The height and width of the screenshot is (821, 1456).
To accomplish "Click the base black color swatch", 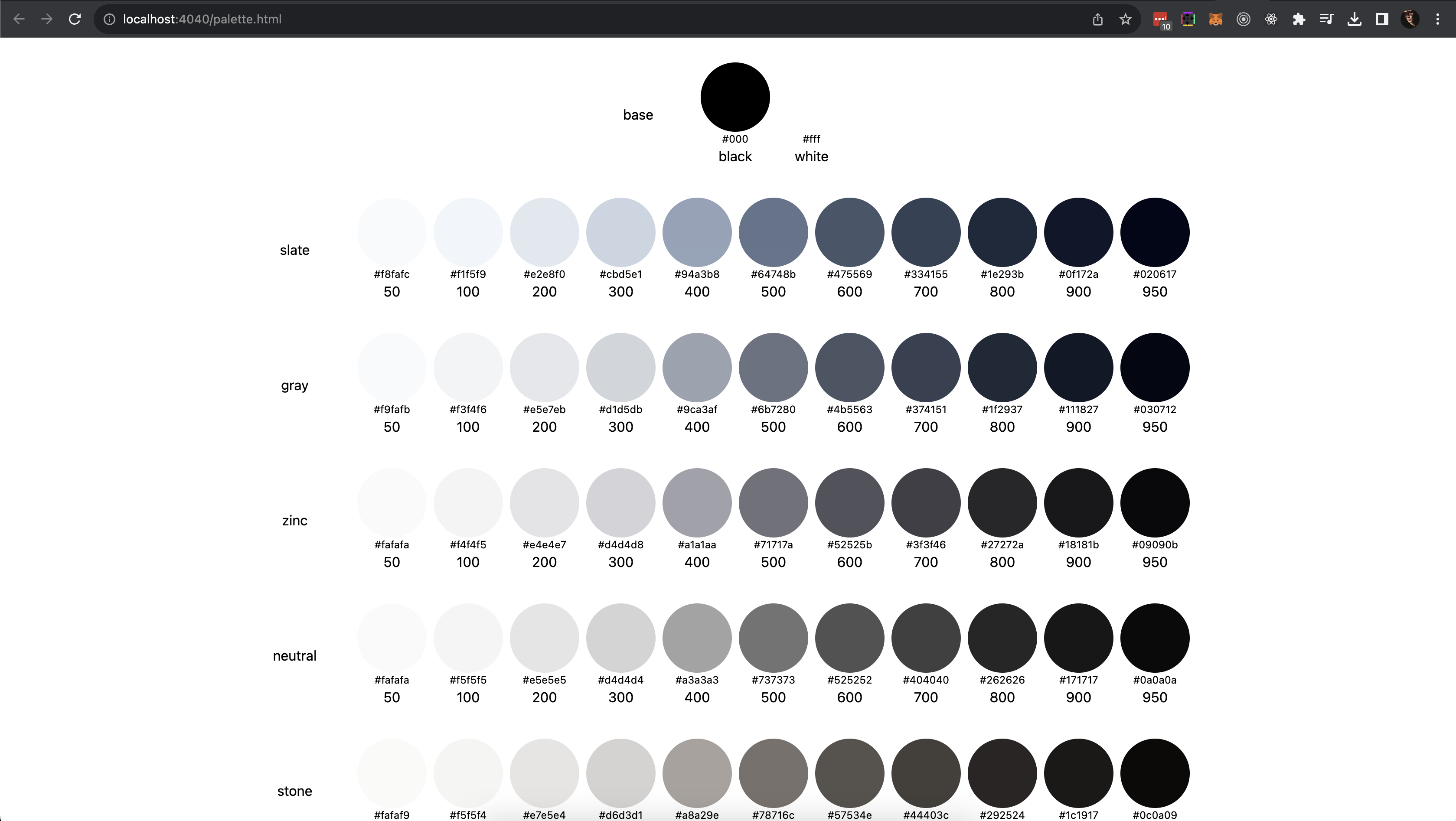I will click(735, 97).
